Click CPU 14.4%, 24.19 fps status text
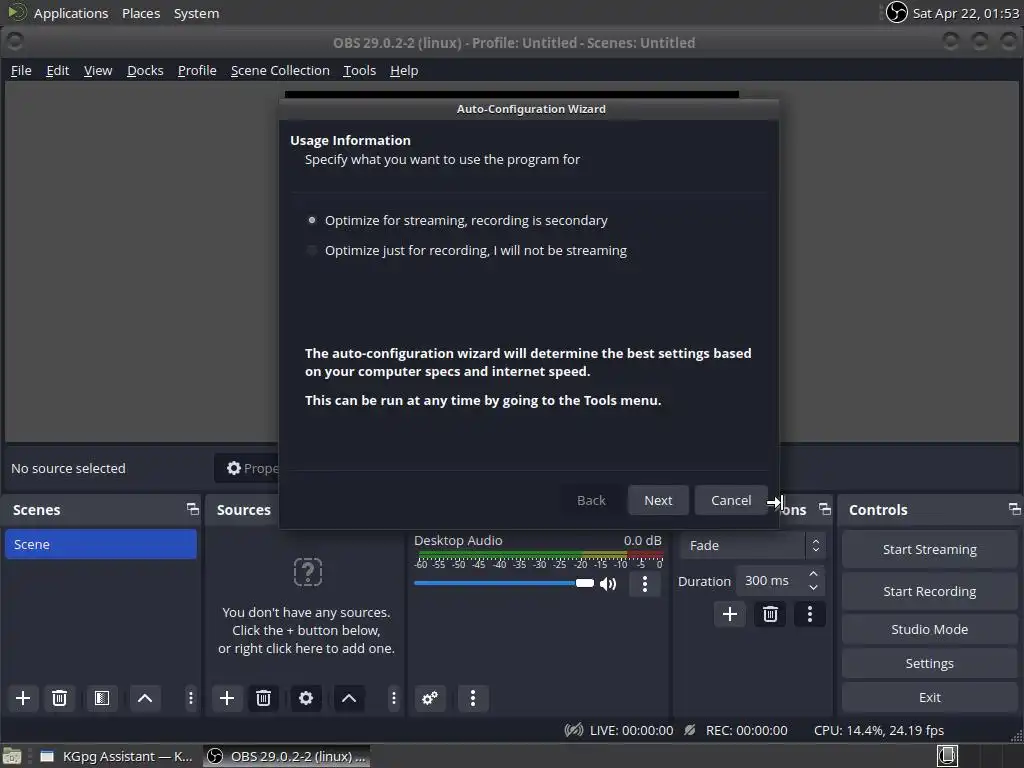The height and width of the screenshot is (768, 1024). (x=878, y=730)
